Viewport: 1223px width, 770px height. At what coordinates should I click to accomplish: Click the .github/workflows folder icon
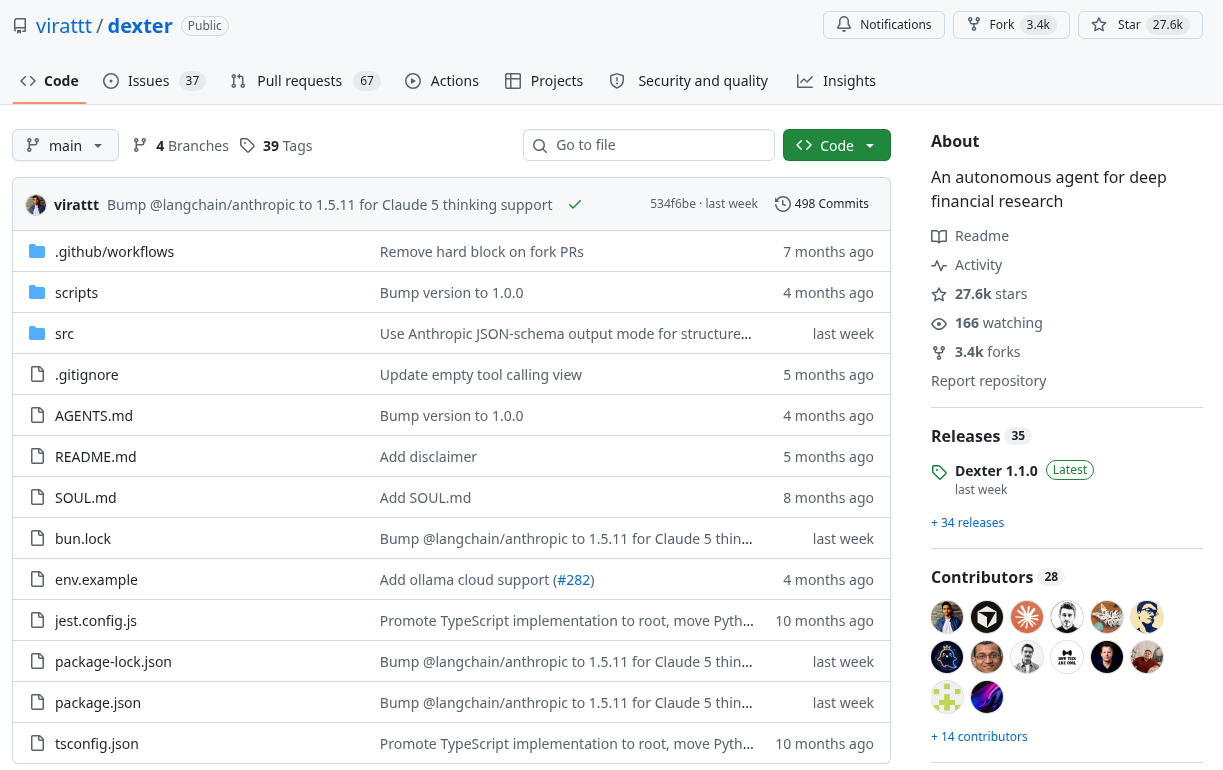pyautogui.click(x=37, y=251)
